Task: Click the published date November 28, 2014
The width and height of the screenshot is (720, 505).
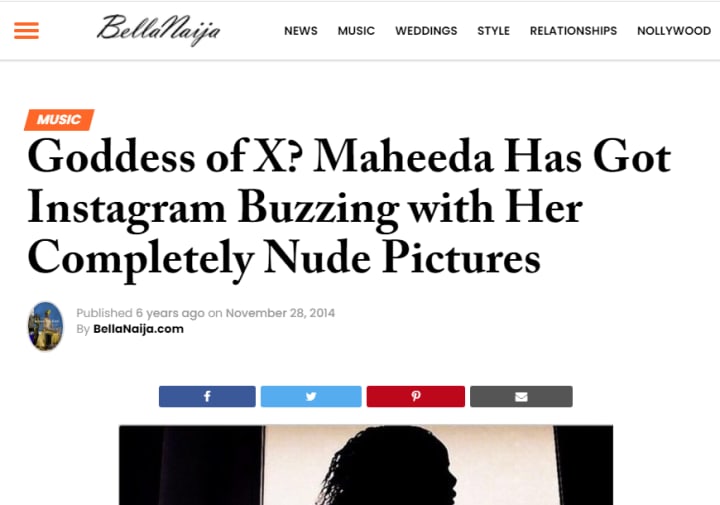Action: pyautogui.click(x=280, y=313)
